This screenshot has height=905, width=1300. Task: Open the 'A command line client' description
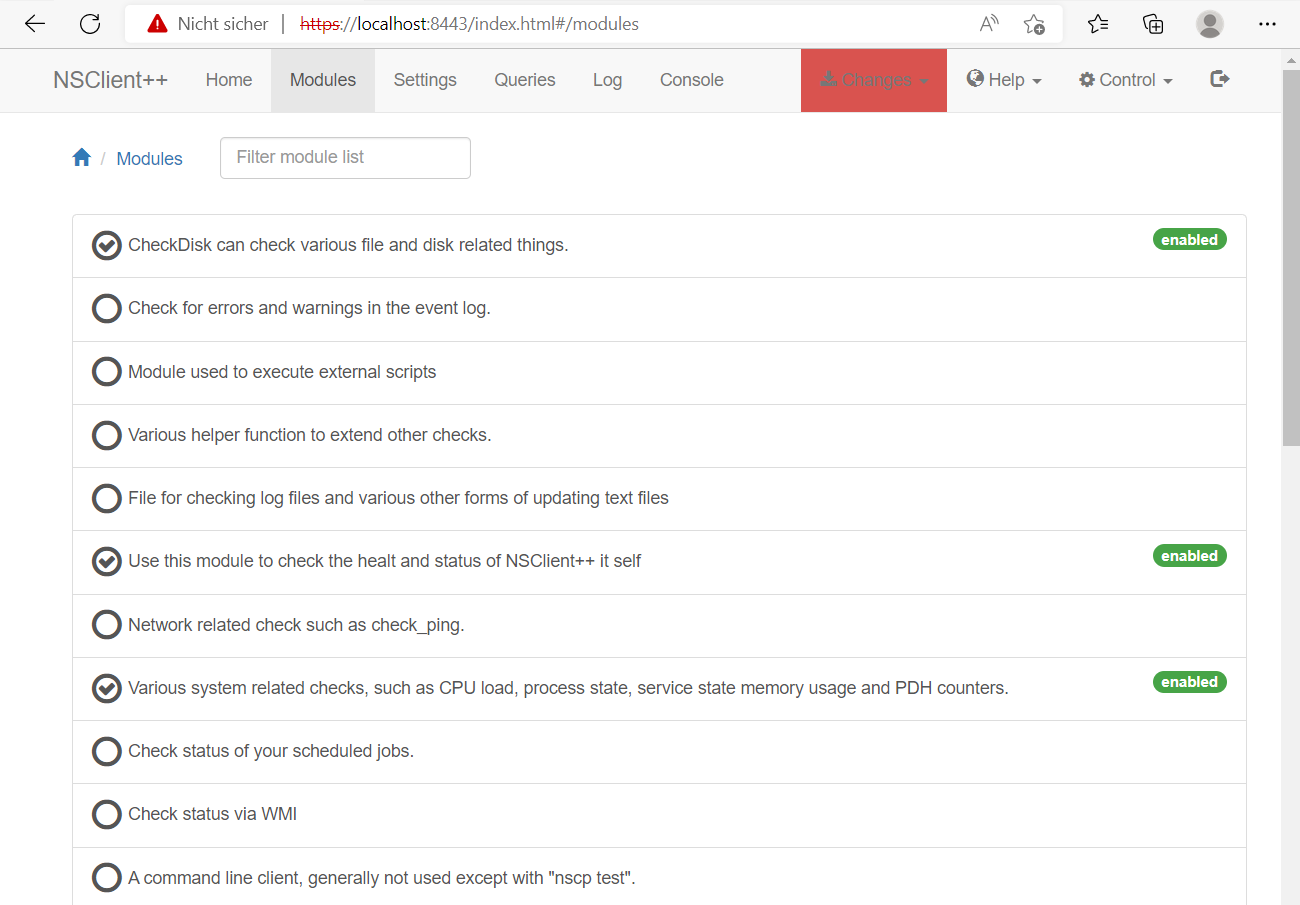(x=382, y=878)
